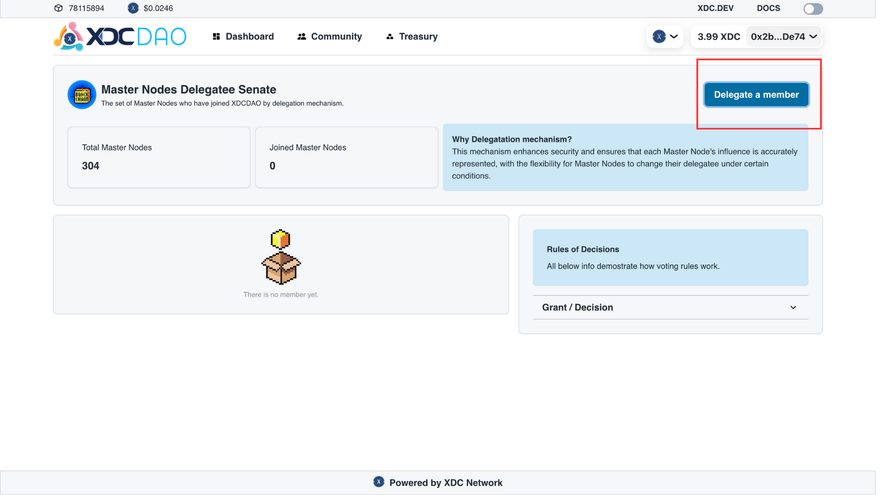880x495 pixels.
Task: Navigate to the Treasury page
Action: pyautogui.click(x=412, y=37)
